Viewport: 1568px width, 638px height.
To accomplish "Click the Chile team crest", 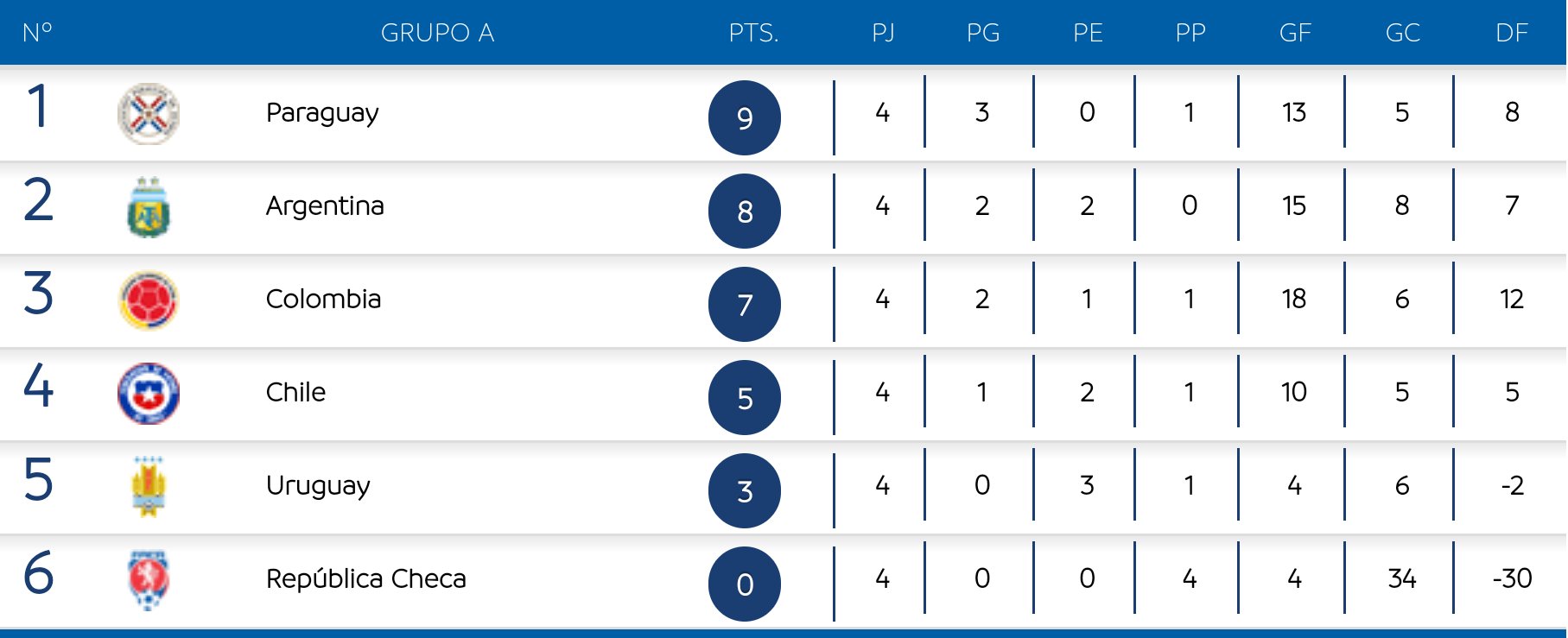I will coord(149,393).
